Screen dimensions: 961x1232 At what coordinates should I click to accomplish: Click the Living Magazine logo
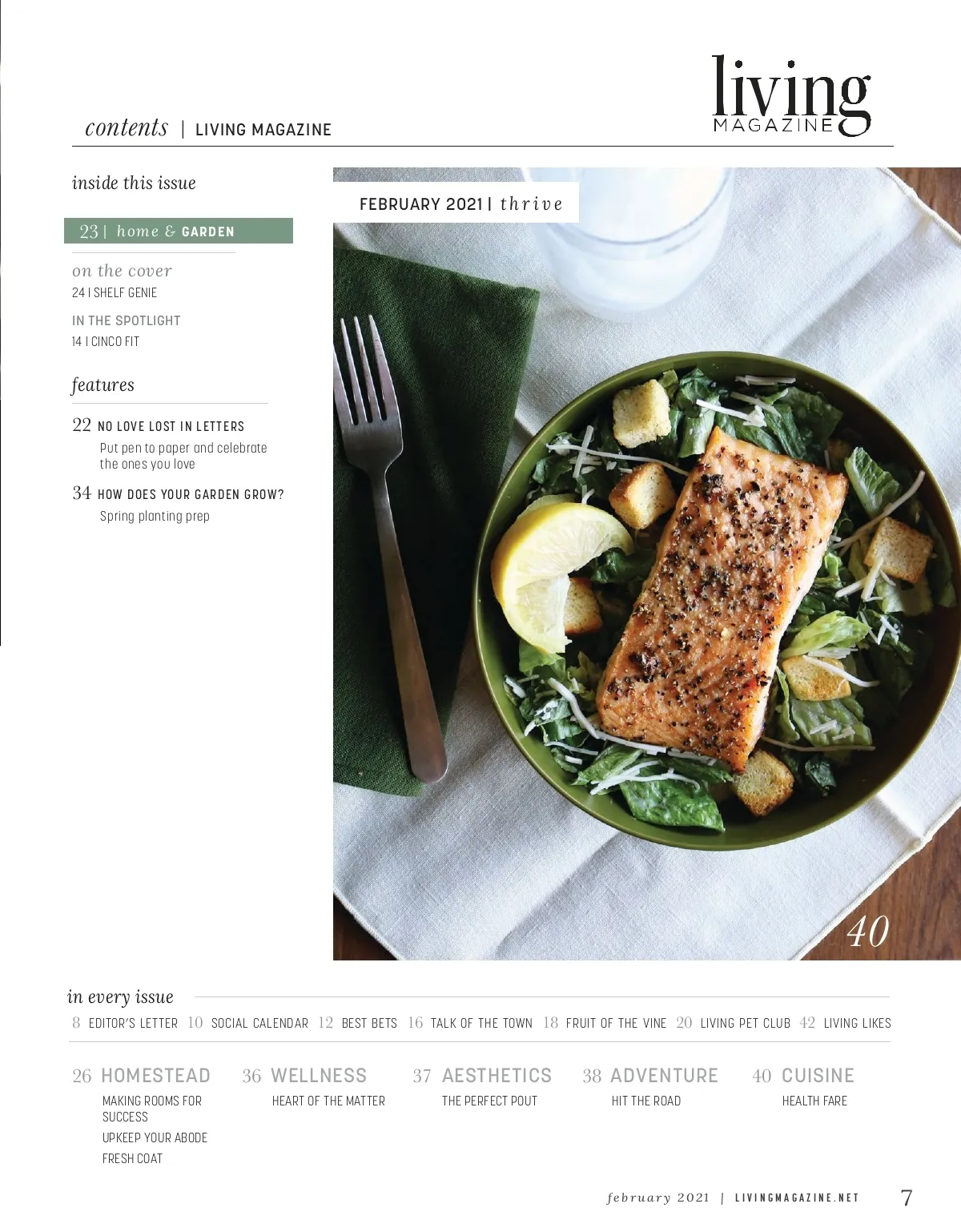tap(791, 95)
